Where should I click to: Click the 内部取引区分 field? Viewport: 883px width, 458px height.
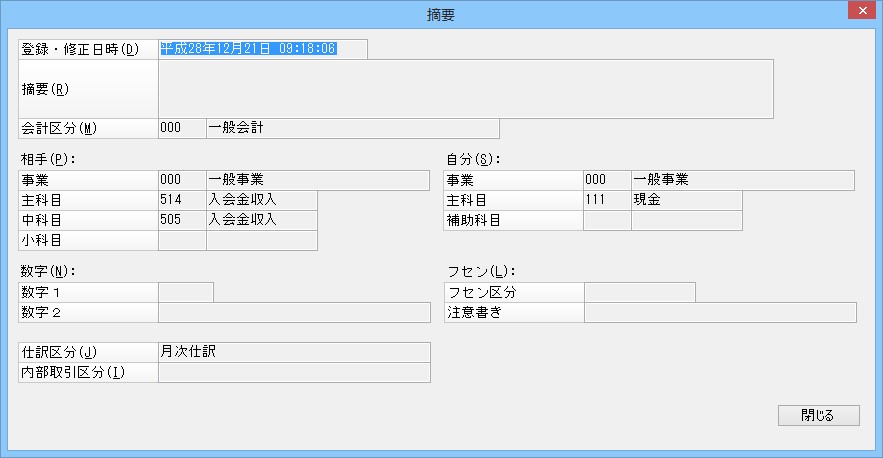click(x=294, y=372)
